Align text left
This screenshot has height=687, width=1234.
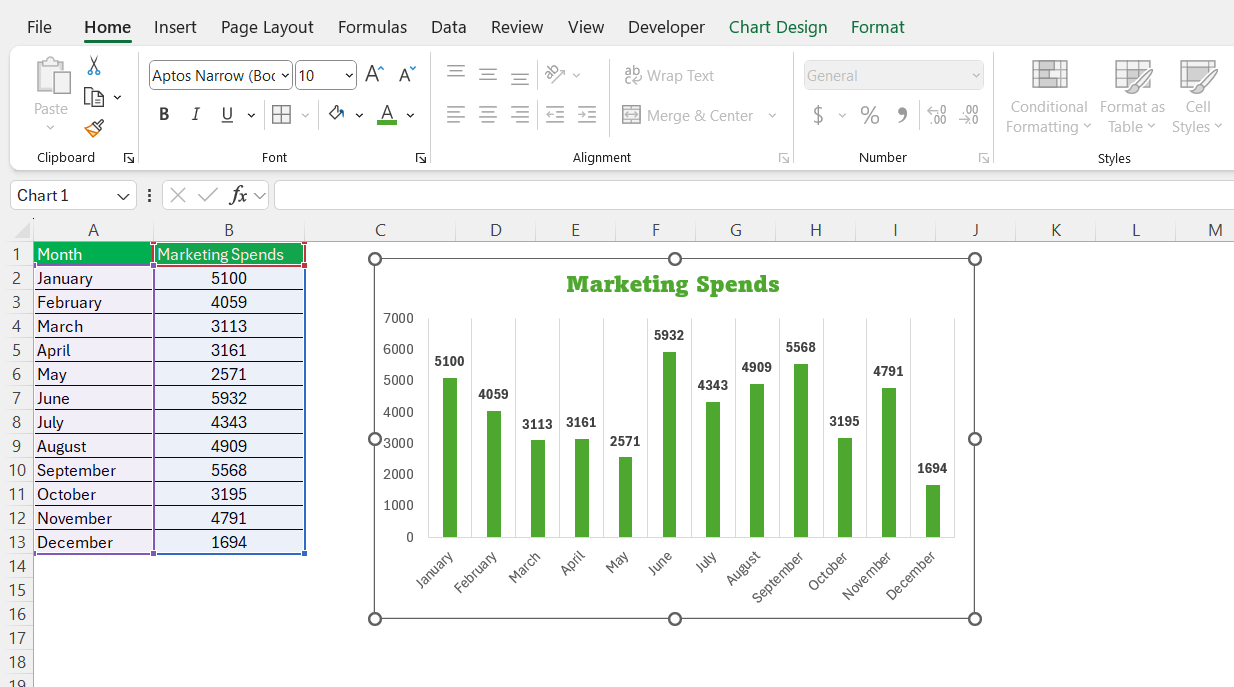tap(456, 115)
